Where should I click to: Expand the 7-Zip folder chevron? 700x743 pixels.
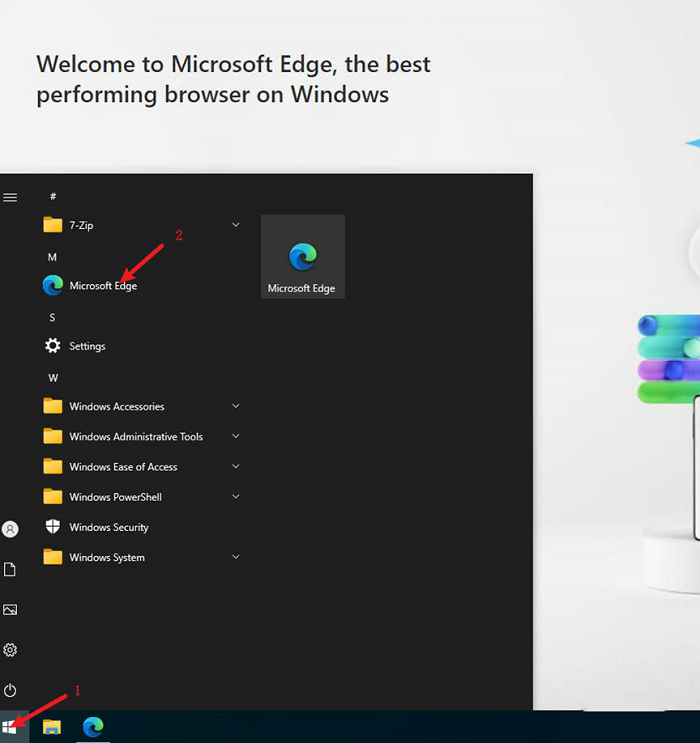point(236,225)
